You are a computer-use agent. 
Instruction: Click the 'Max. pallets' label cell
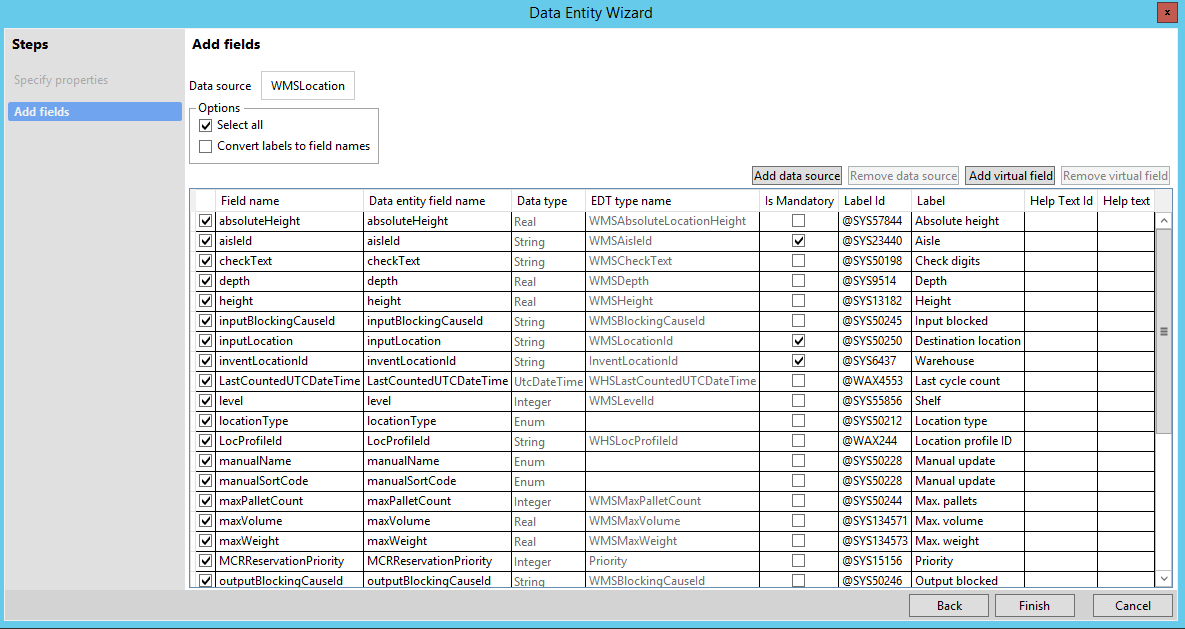pyautogui.click(x=967, y=501)
